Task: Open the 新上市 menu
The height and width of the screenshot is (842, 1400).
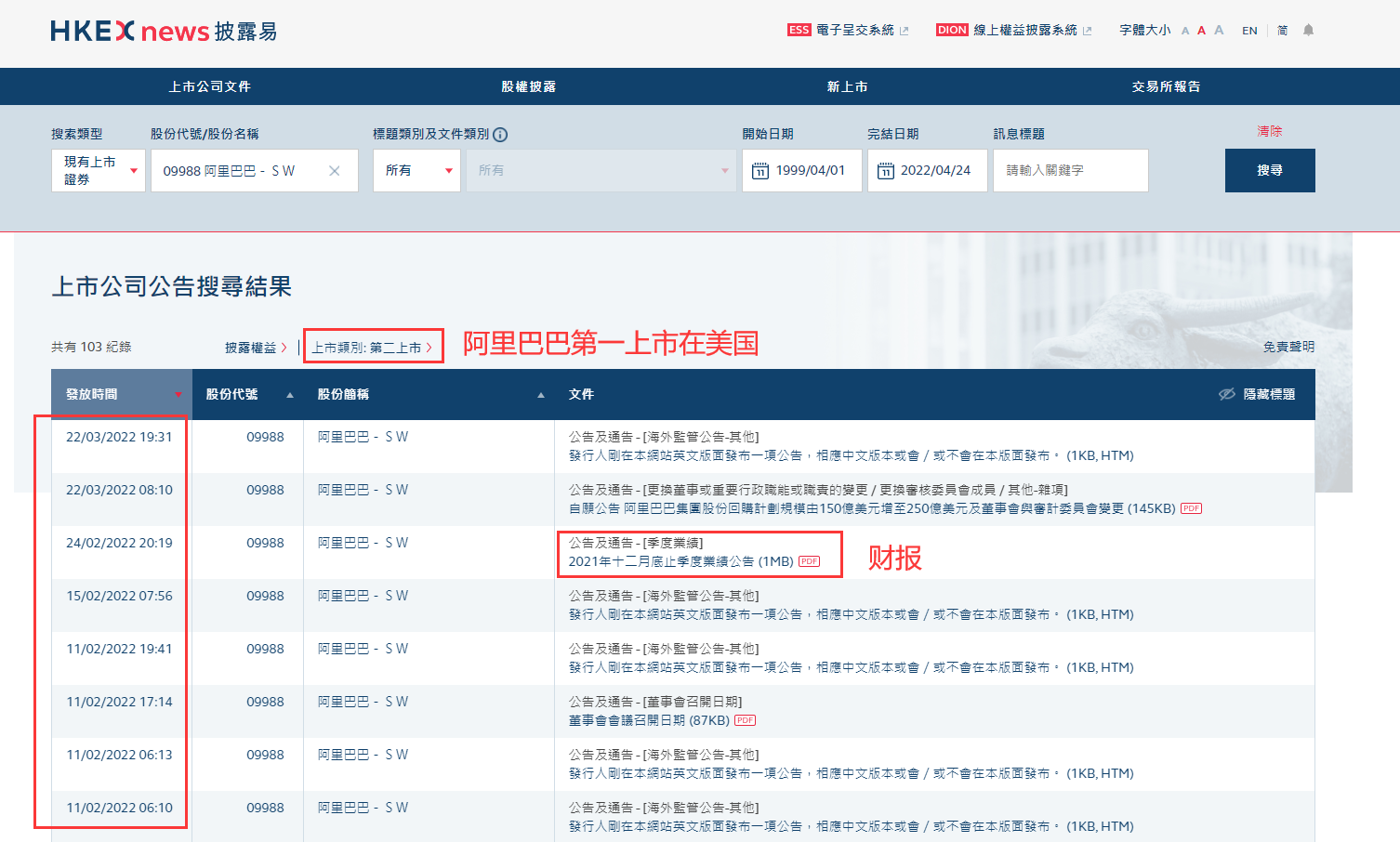Action: coord(847,86)
